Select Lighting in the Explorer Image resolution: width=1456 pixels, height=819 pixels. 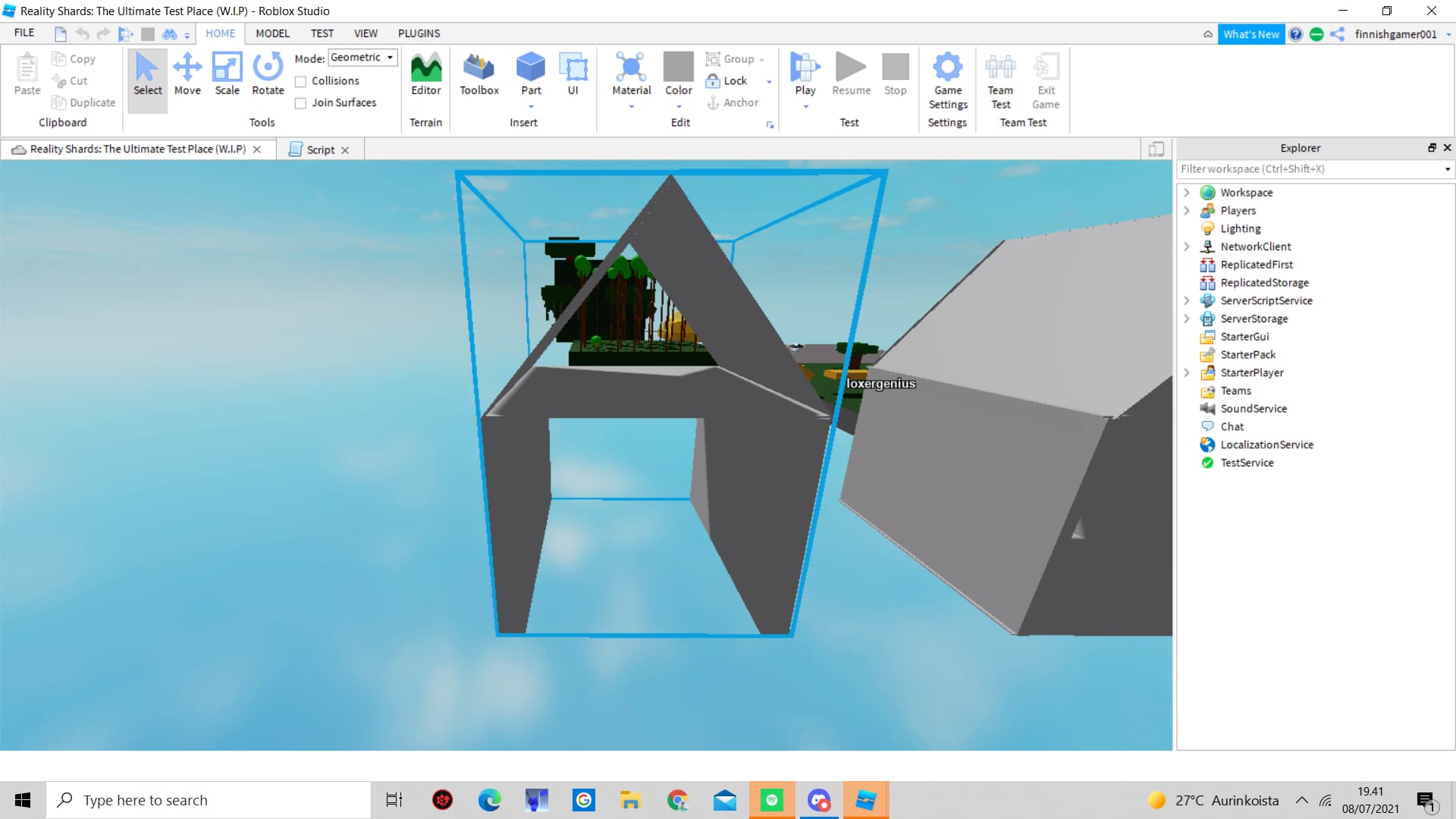[1240, 228]
